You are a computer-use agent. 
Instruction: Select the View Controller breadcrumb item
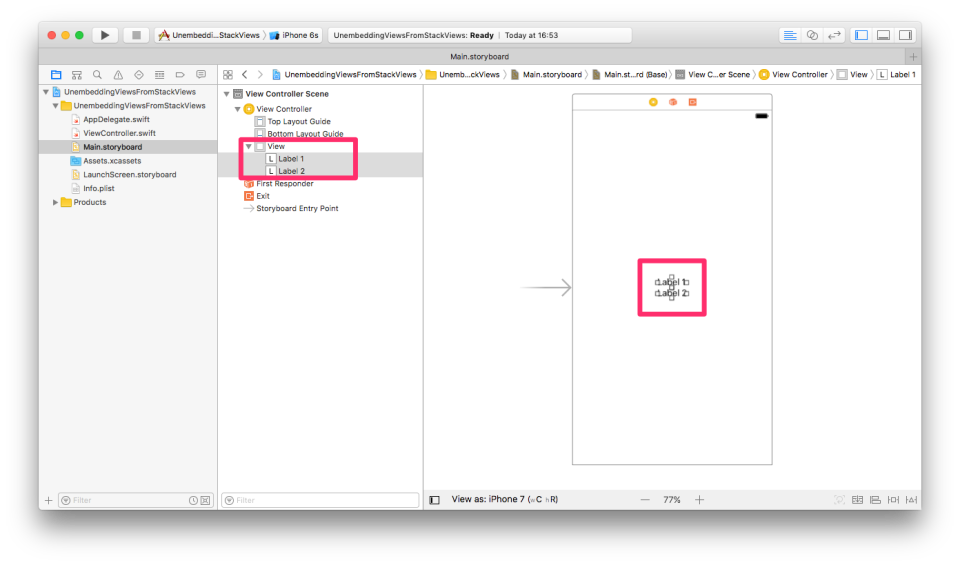(793, 75)
